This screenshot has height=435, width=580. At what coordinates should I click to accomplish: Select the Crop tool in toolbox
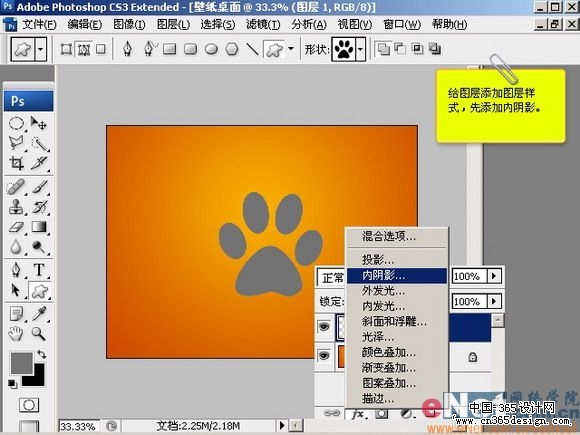click(x=16, y=163)
